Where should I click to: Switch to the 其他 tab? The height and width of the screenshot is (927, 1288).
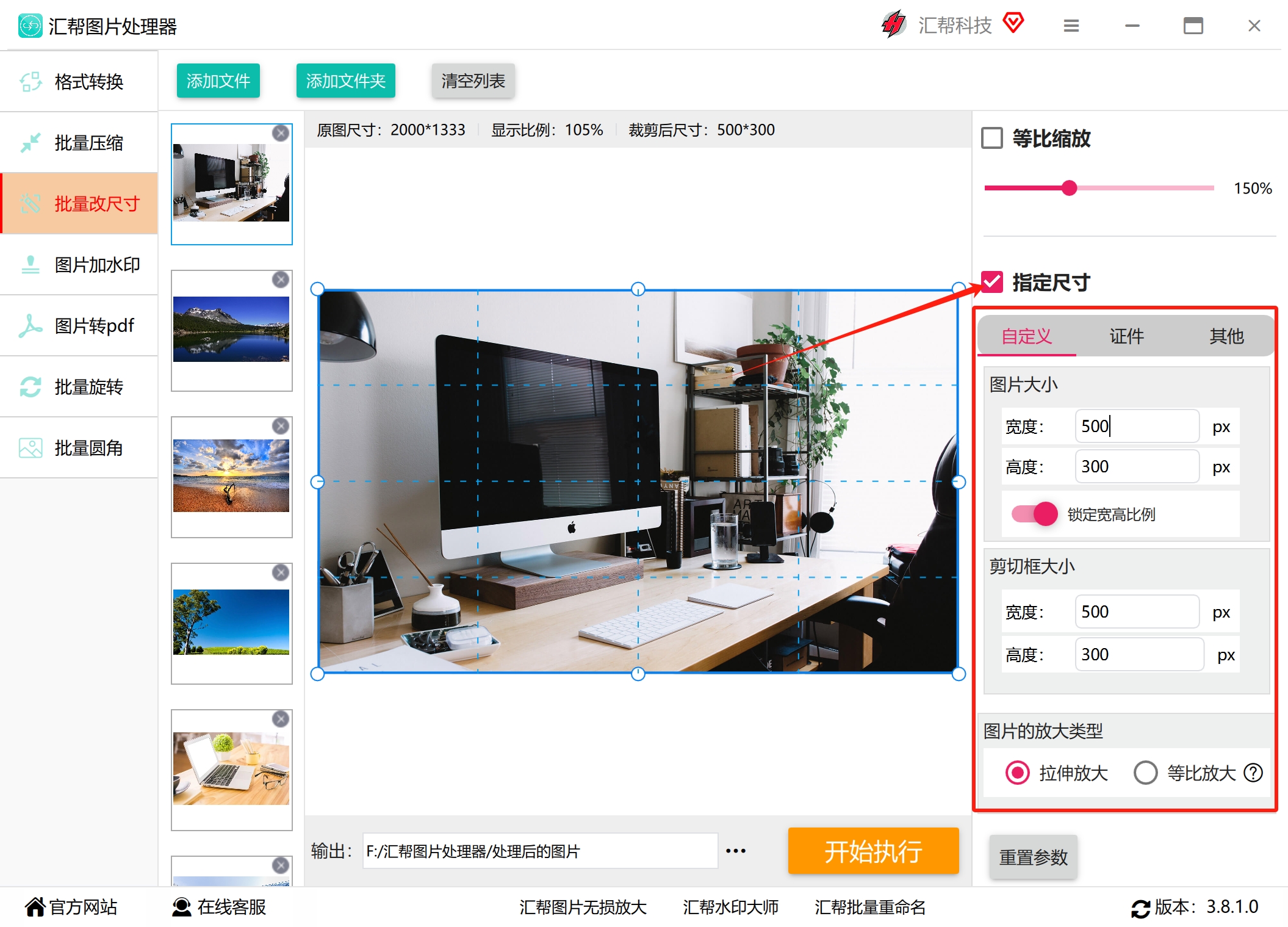[1226, 336]
